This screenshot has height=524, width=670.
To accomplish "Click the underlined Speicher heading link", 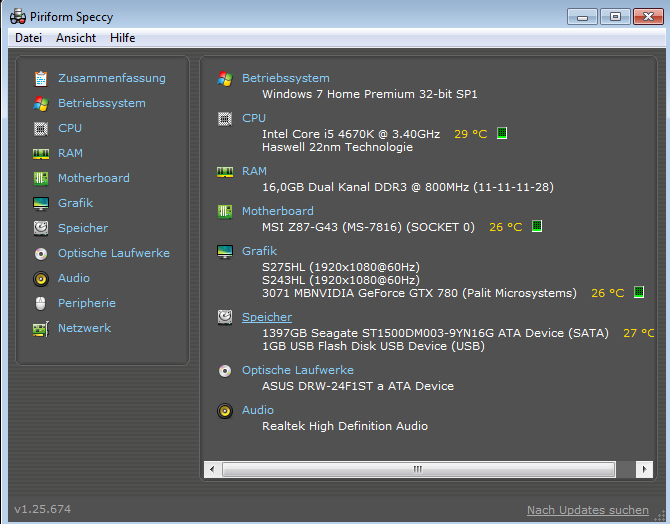I will tap(267, 317).
